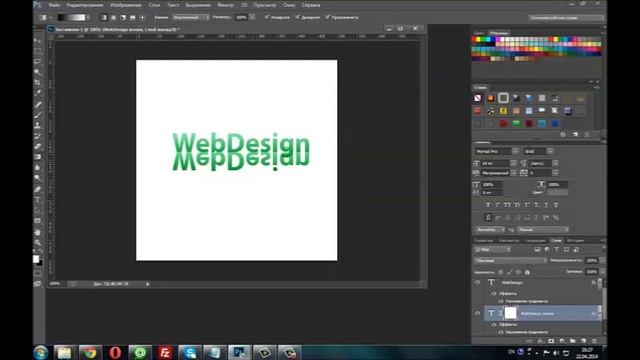
Task: Open the 3D menu
Action: click(244, 5)
